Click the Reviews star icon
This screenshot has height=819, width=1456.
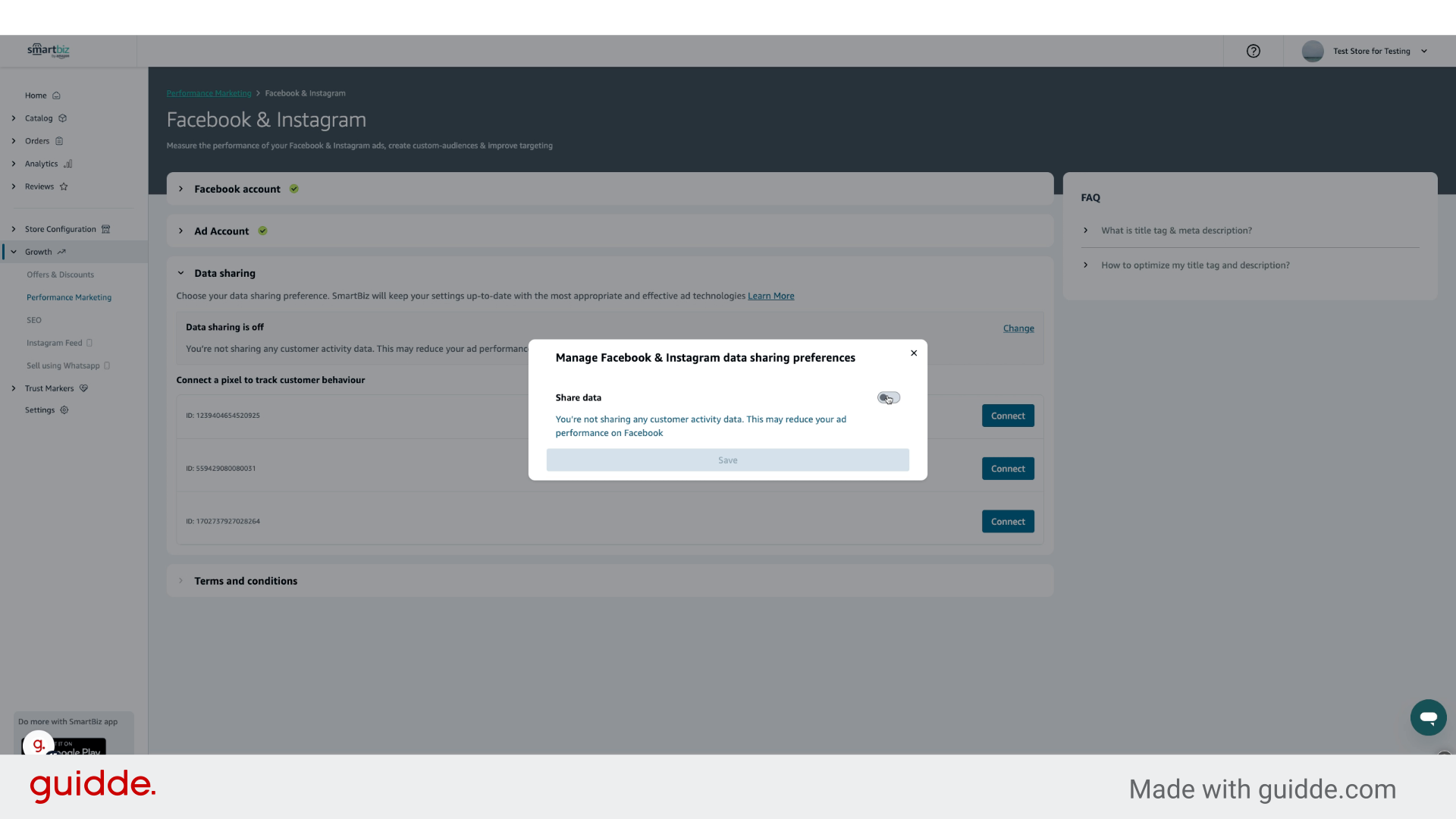pyautogui.click(x=64, y=187)
